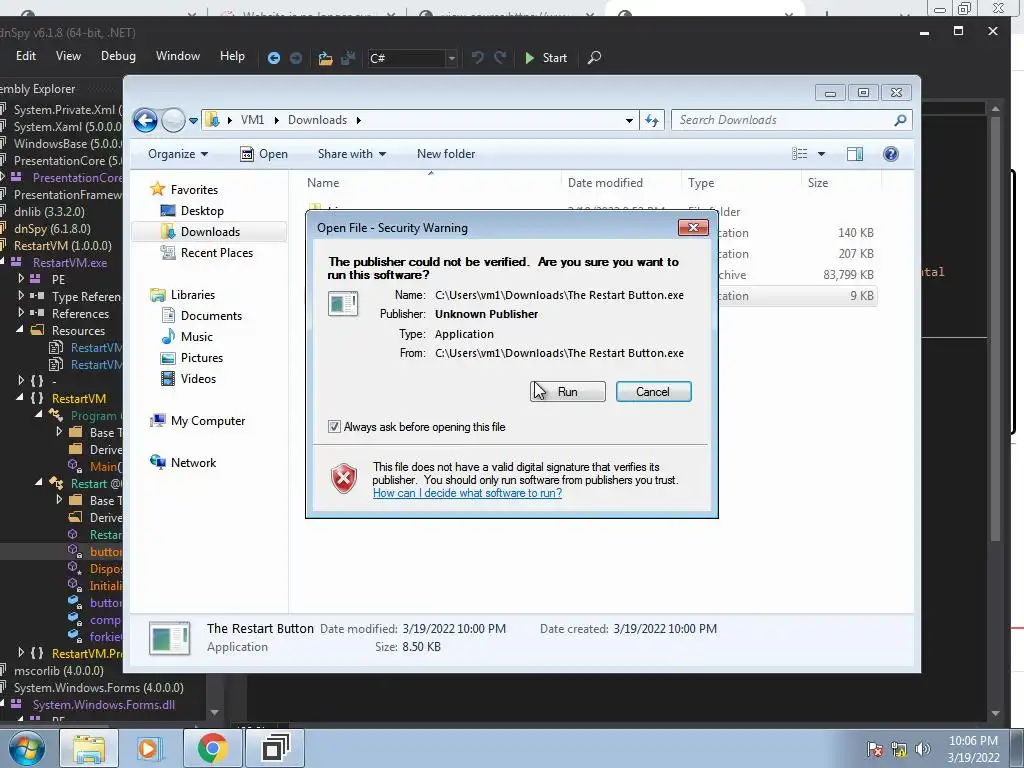
Task: Open the Debug menu in dnSpy
Action: pos(118,56)
